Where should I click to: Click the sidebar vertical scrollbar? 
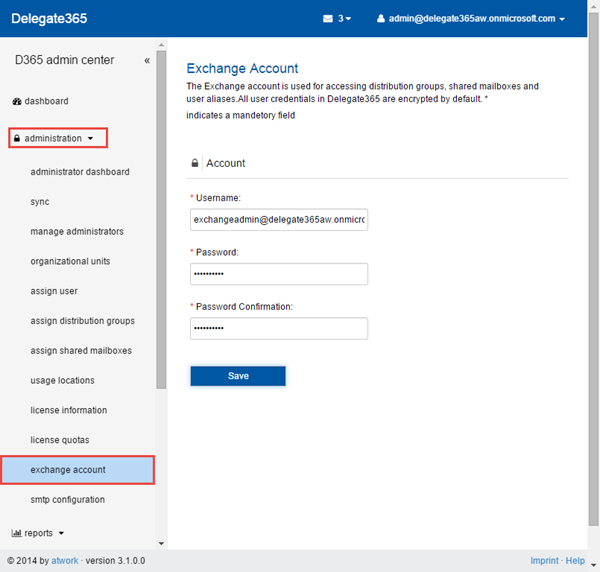point(161,300)
